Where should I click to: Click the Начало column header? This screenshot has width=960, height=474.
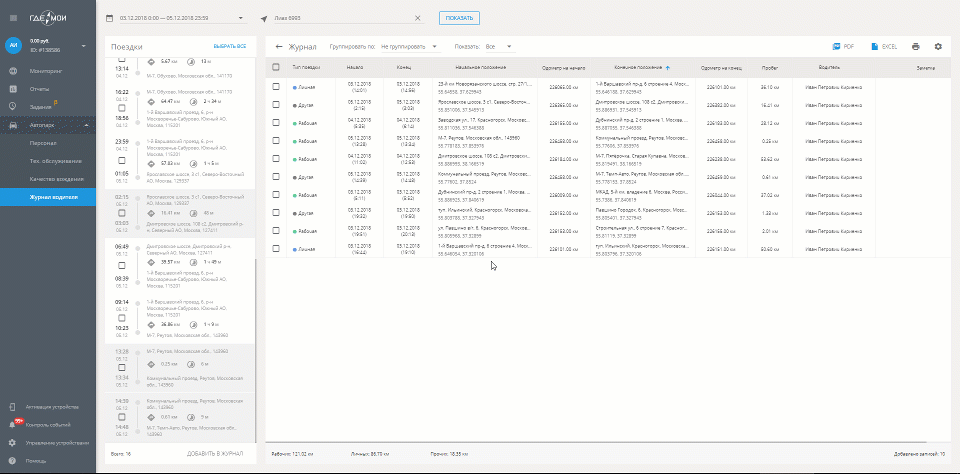point(354,67)
